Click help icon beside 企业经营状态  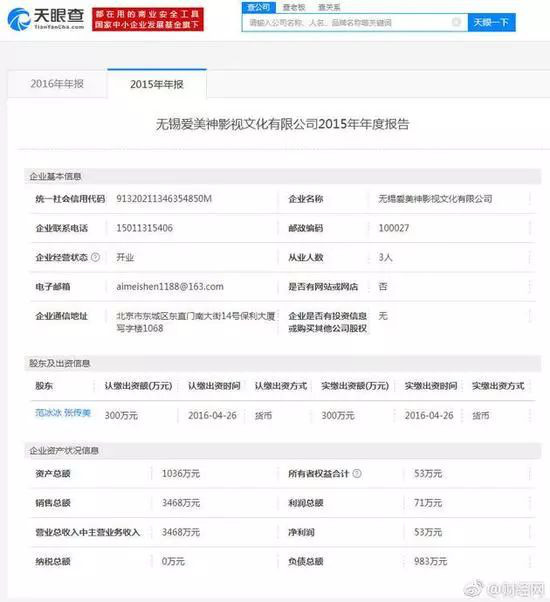(x=96, y=257)
